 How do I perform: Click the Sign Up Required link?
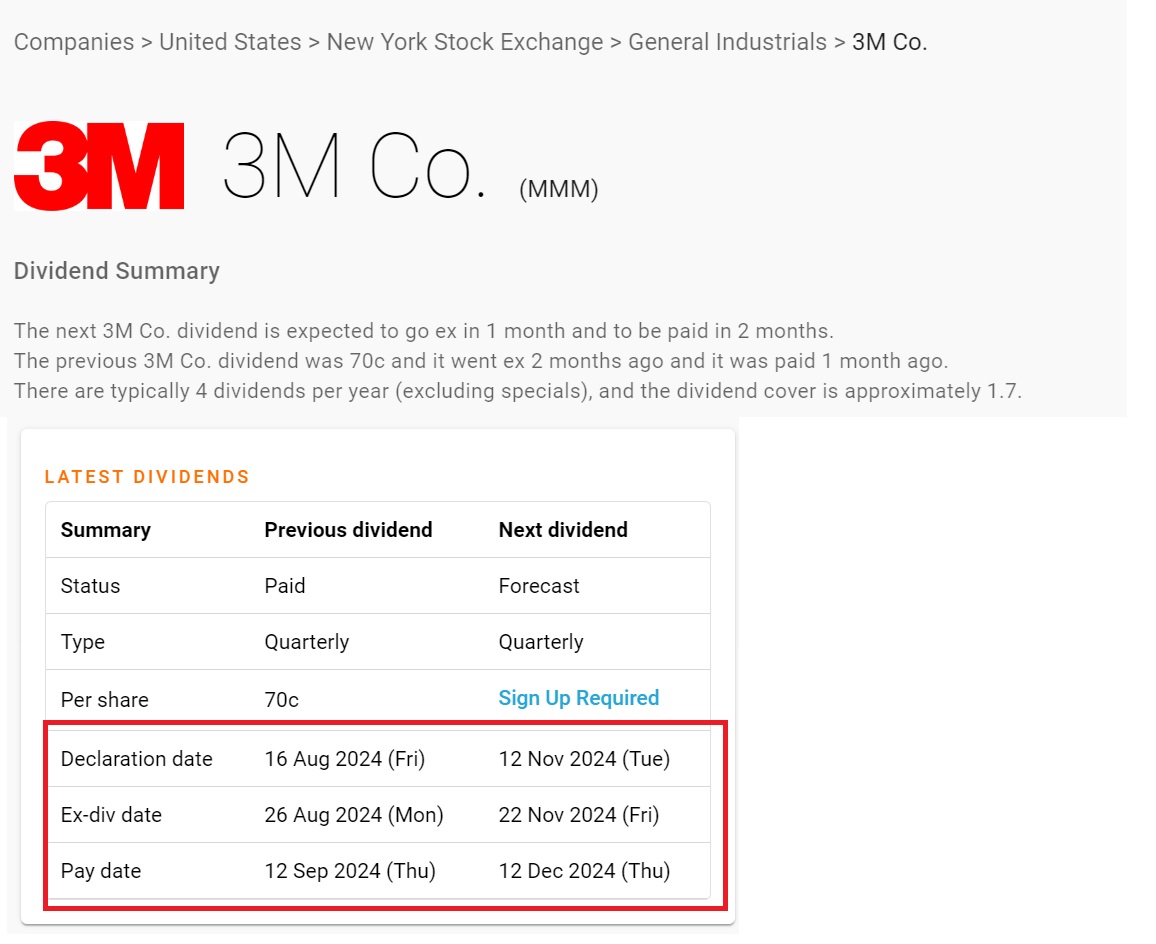[x=579, y=698]
